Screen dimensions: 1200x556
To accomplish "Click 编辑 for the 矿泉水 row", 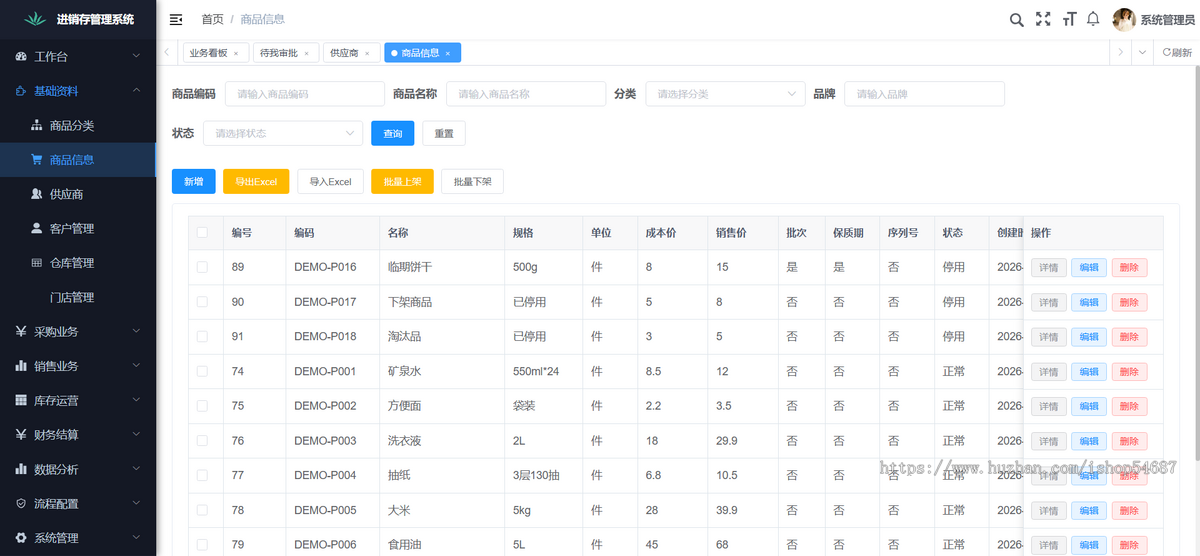I will (x=1089, y=371).
